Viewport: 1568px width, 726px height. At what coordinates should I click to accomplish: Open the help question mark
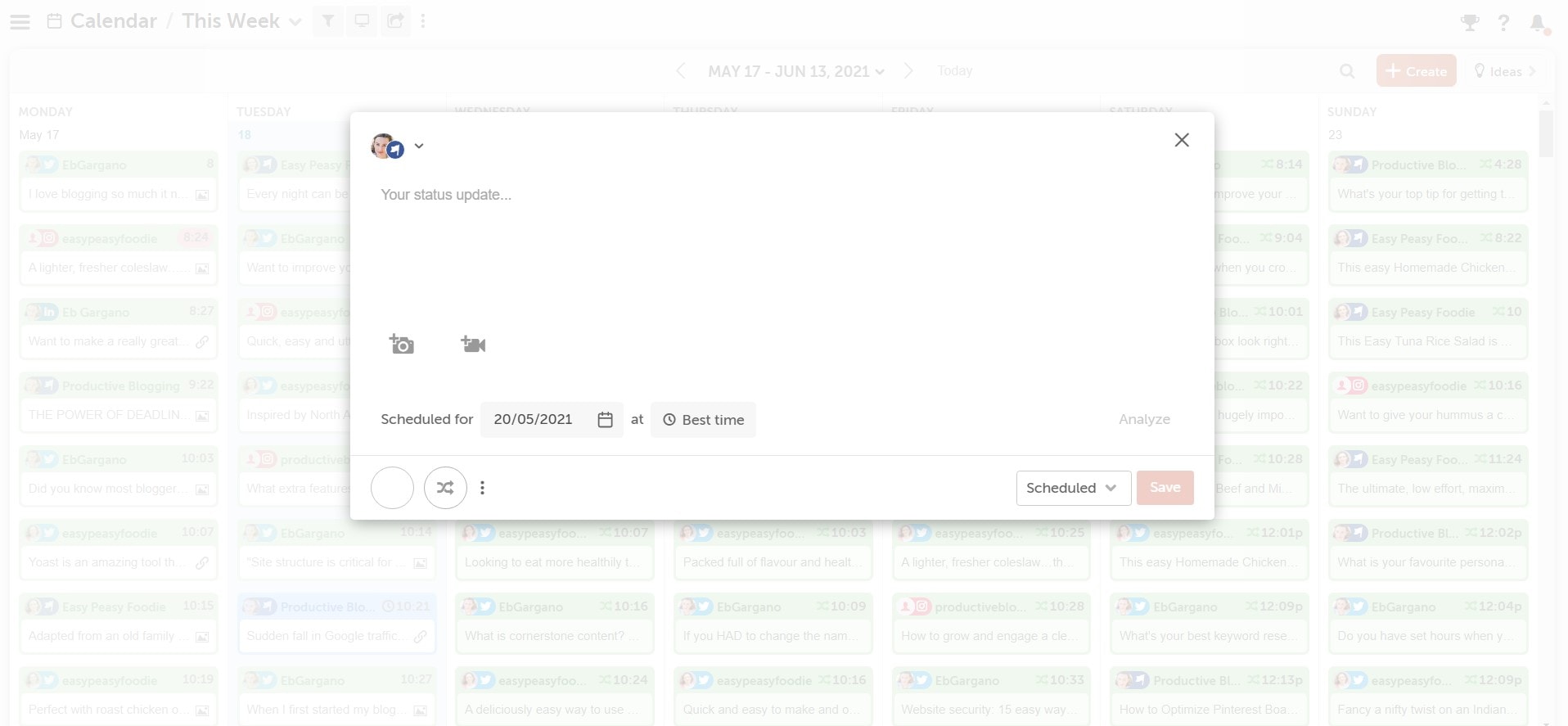point(1503,22)
